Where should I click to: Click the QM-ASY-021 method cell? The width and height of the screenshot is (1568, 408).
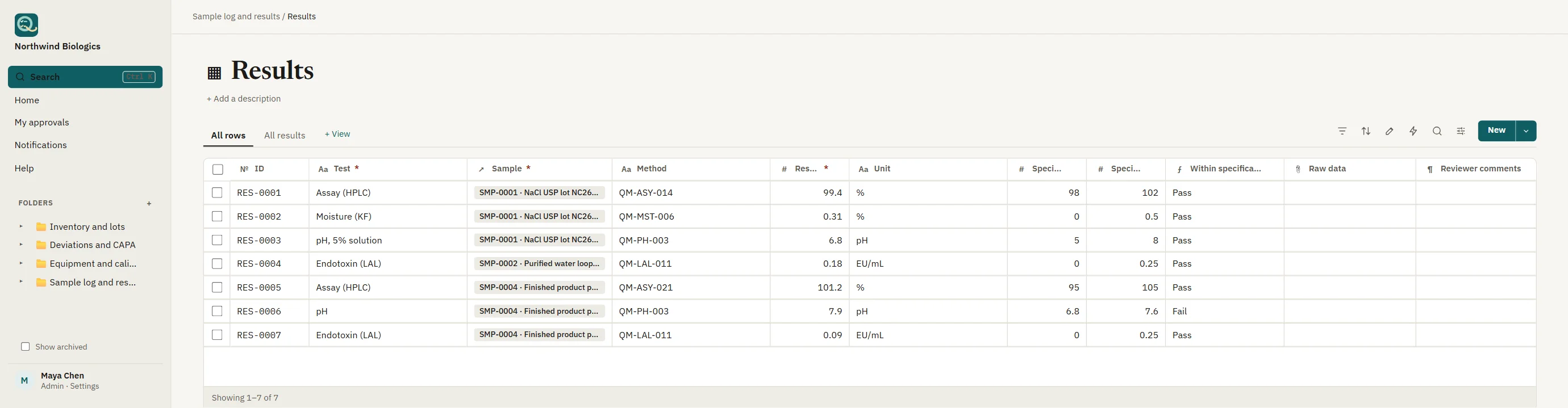tap(691, 287)
